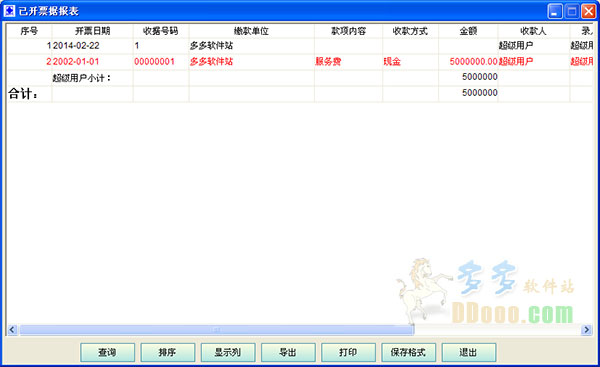Click the 显示列 button
Image resolution: width=600 pixels, height=367 pixels.
click(x=228, y=352)
